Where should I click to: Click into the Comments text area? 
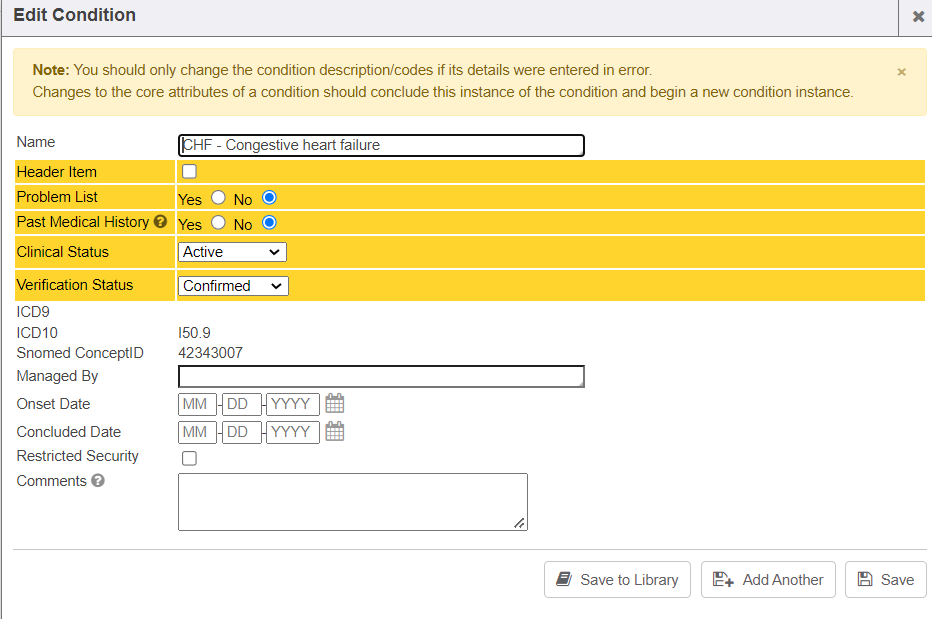tap(352, 501)
